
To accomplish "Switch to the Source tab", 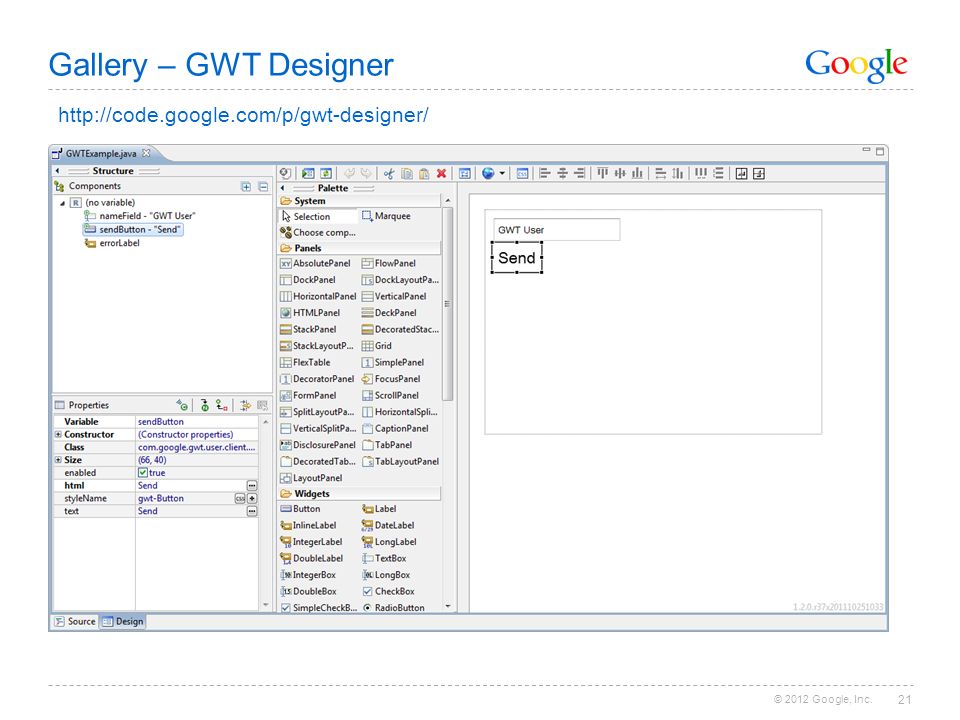I will pos(75,621).
